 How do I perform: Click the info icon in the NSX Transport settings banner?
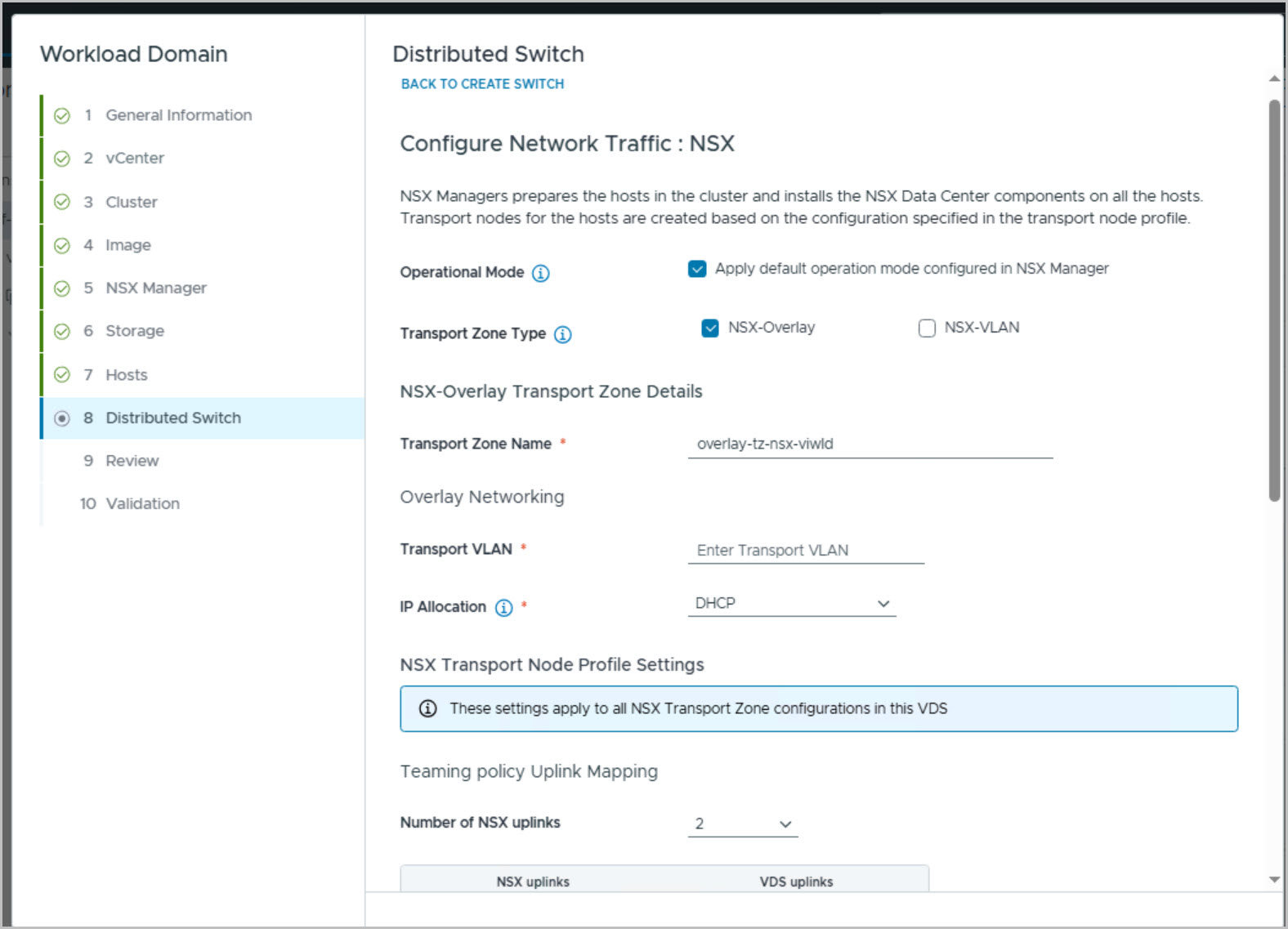(428, 708)
